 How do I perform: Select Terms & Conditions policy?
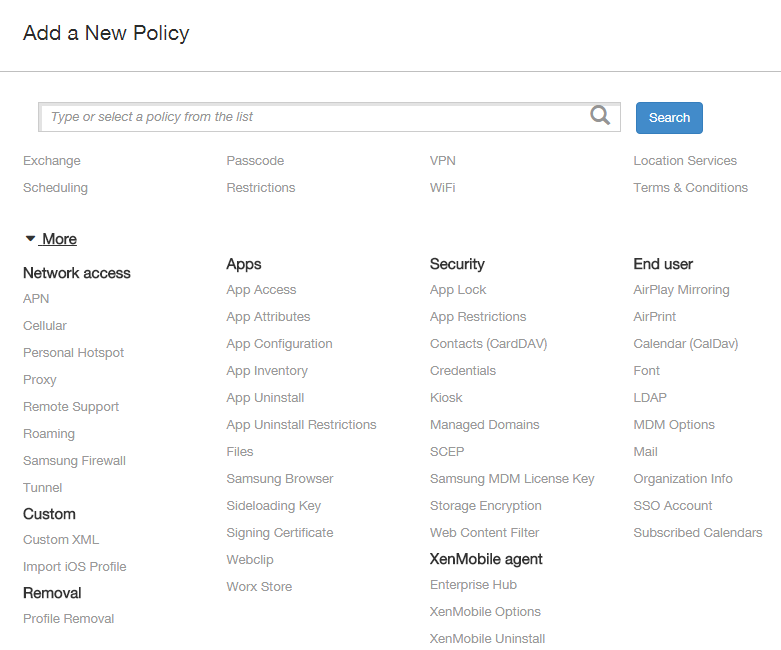tap(690, 188)
